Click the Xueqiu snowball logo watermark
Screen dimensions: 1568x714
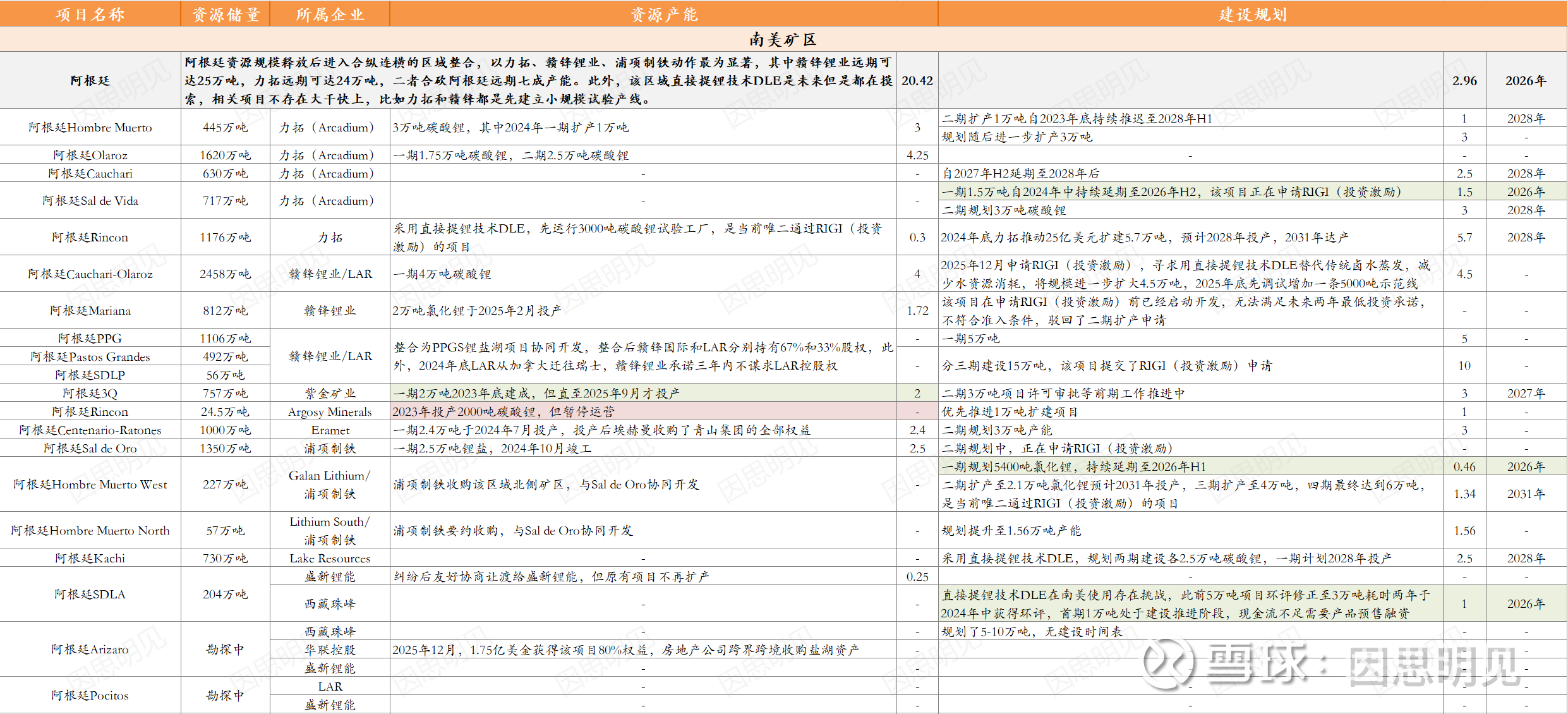[x=1167, y=663]
